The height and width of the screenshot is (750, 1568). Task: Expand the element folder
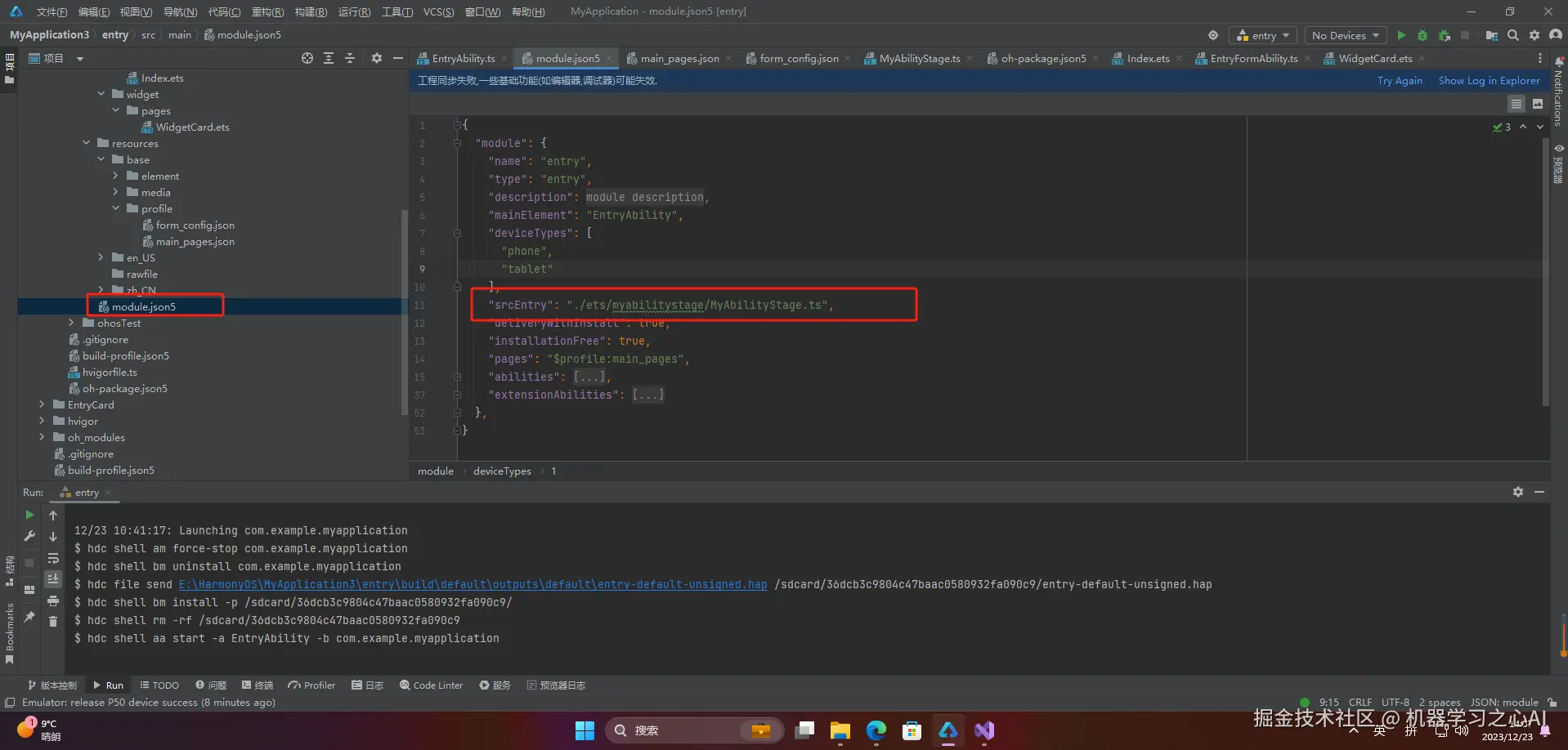click(115, 176)
